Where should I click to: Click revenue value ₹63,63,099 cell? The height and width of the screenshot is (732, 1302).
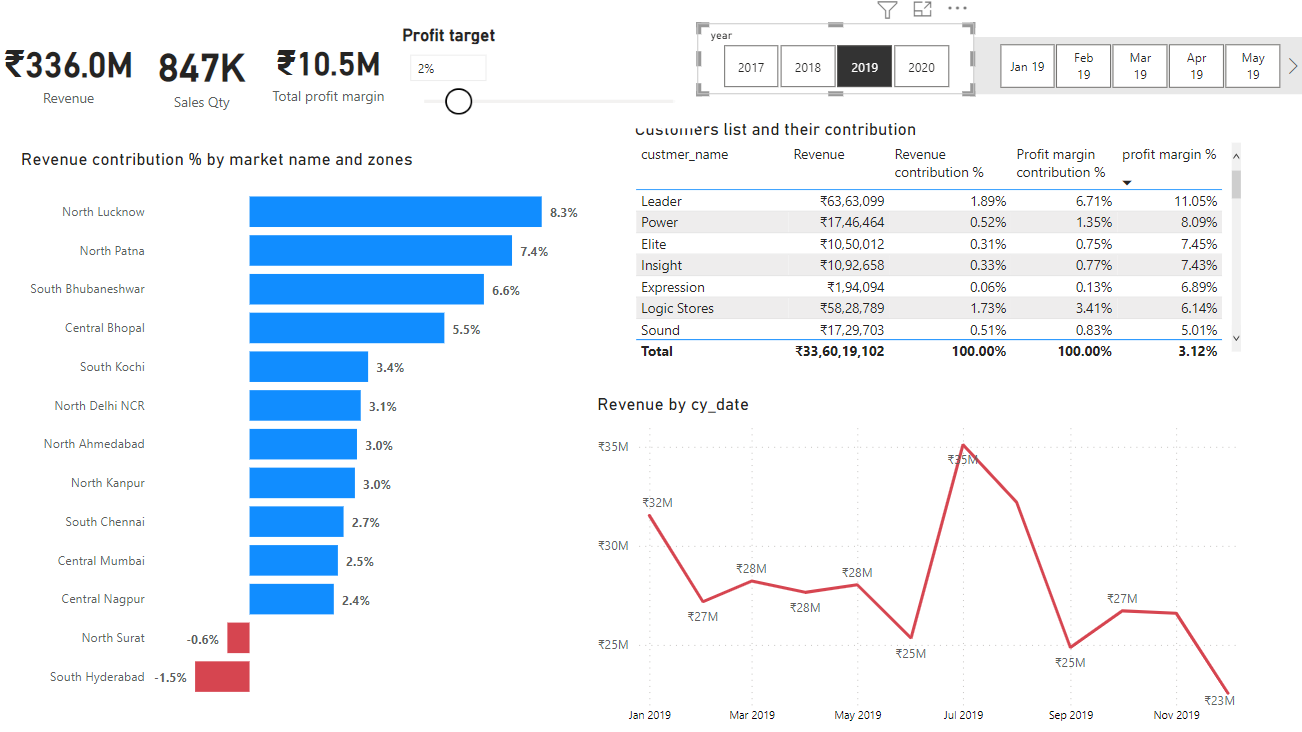[851, 201]
